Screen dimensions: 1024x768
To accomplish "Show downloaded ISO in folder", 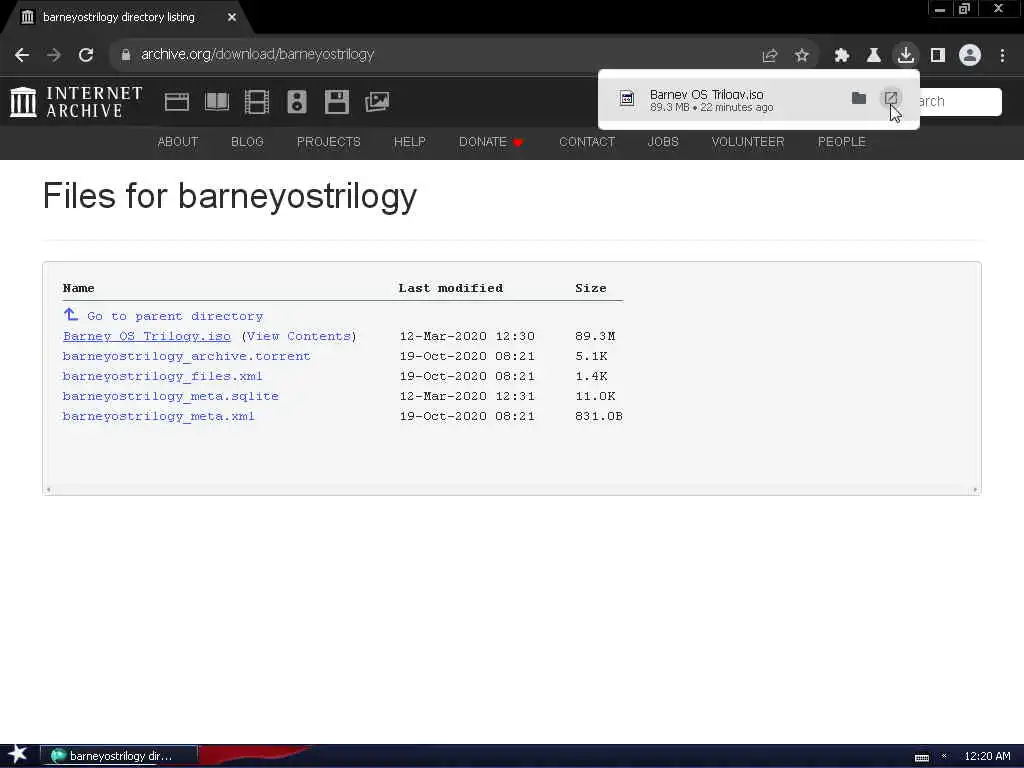I will tap(859, 99).
